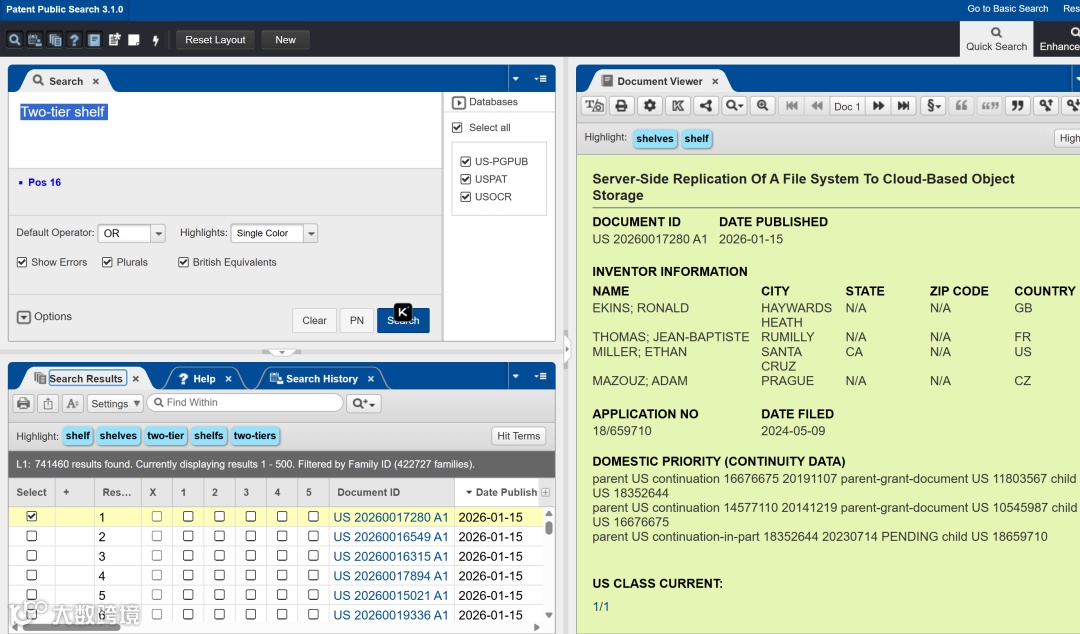Close the Help tab

click(x=229, y=379)
